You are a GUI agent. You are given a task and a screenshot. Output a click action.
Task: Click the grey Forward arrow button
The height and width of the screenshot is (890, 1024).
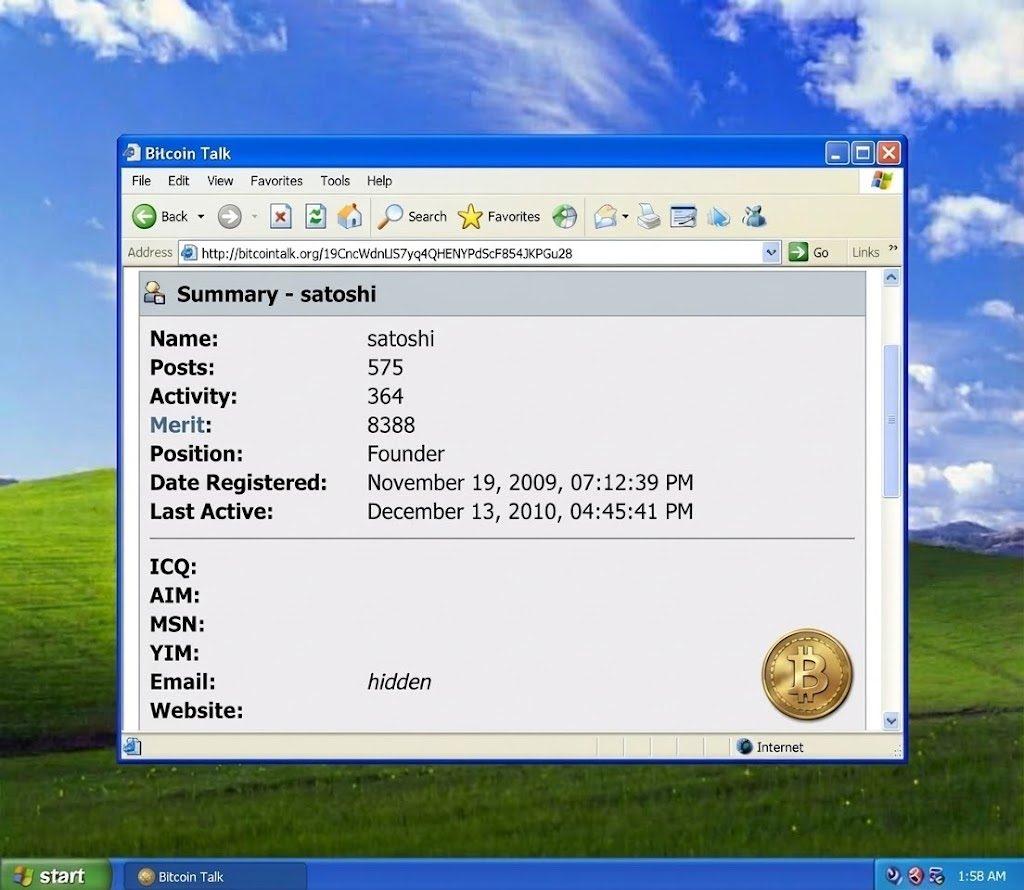[229, 216]
